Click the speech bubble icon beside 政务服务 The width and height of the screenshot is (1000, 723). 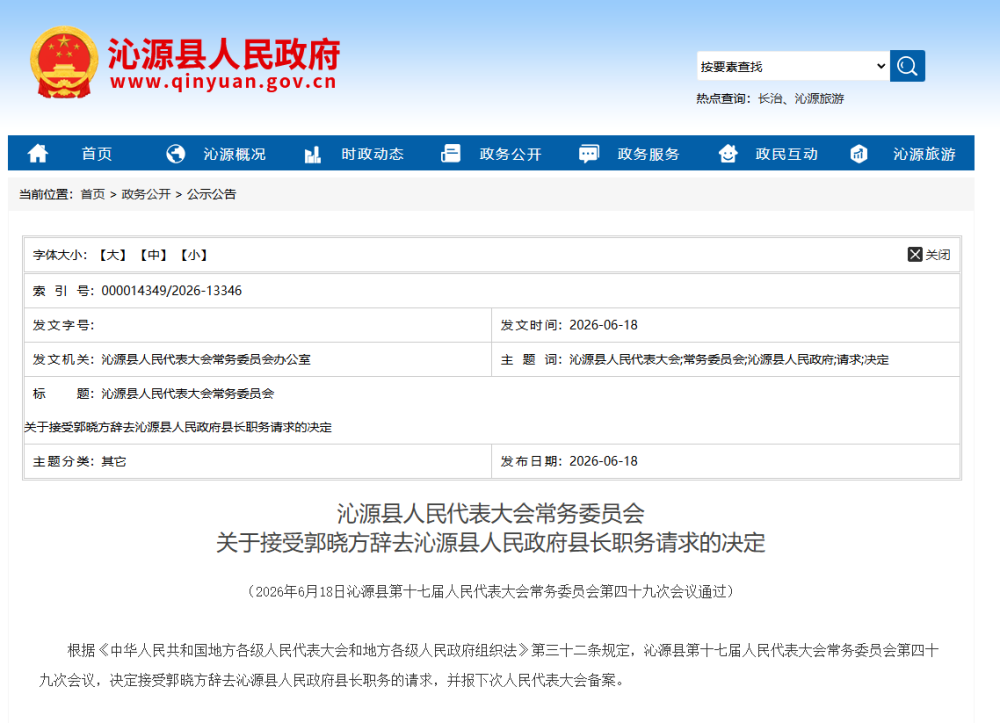589,154
